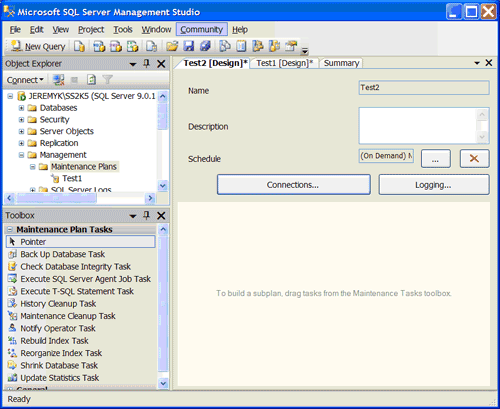This screenshot has width=500, height=409.
Task: Click the Database Engine Query icon
Action: [x=79, y=46]
